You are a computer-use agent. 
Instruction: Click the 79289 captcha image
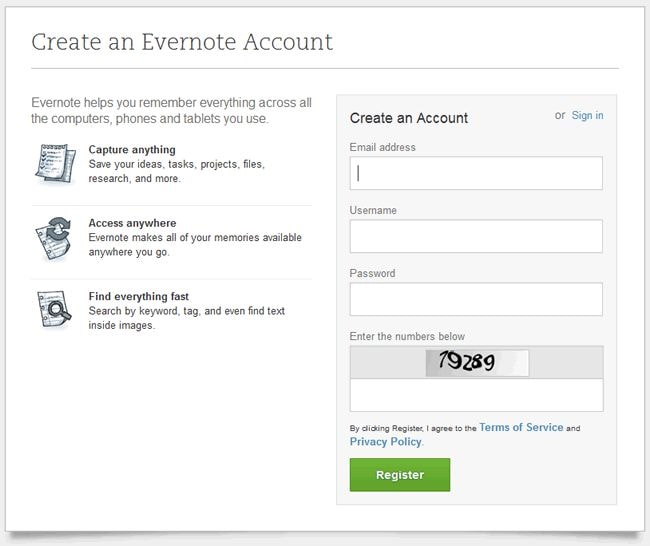click(x=477, y=363)
